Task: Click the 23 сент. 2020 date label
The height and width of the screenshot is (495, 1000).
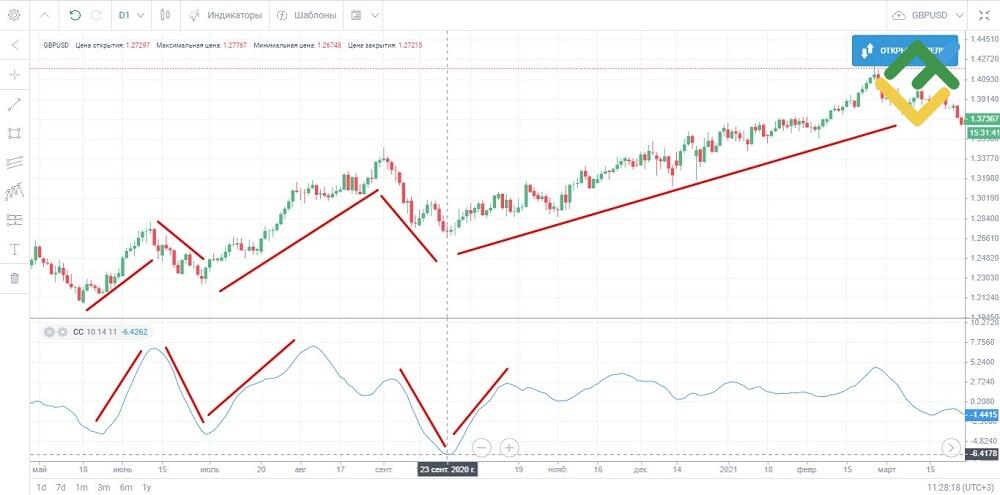Action: [447, 469]
